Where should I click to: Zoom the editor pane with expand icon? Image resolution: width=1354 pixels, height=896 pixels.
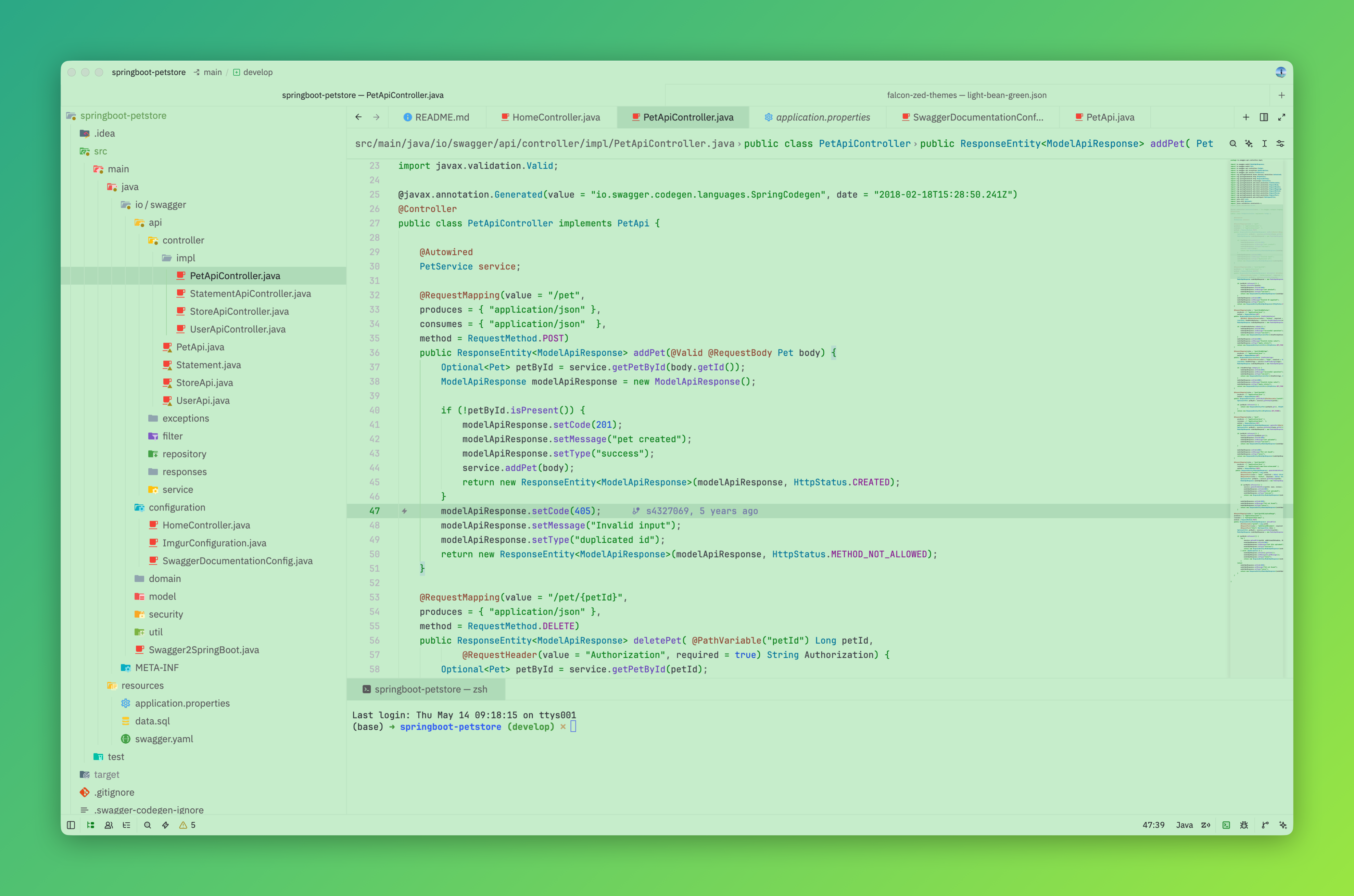(x=1282, y=117)
